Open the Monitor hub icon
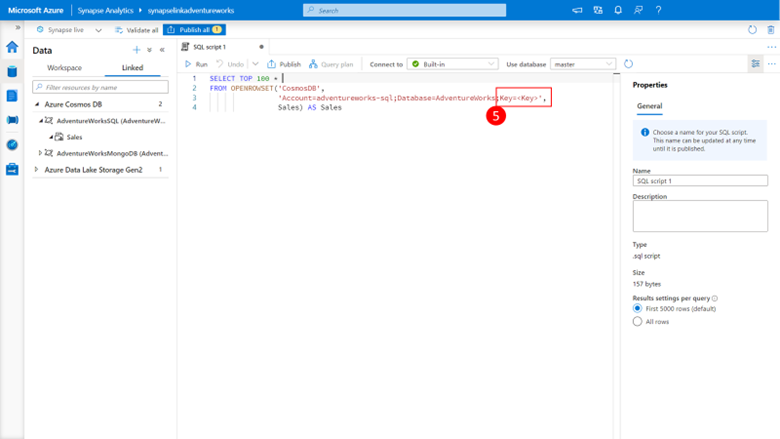780x439 pixels. (12, 145)
